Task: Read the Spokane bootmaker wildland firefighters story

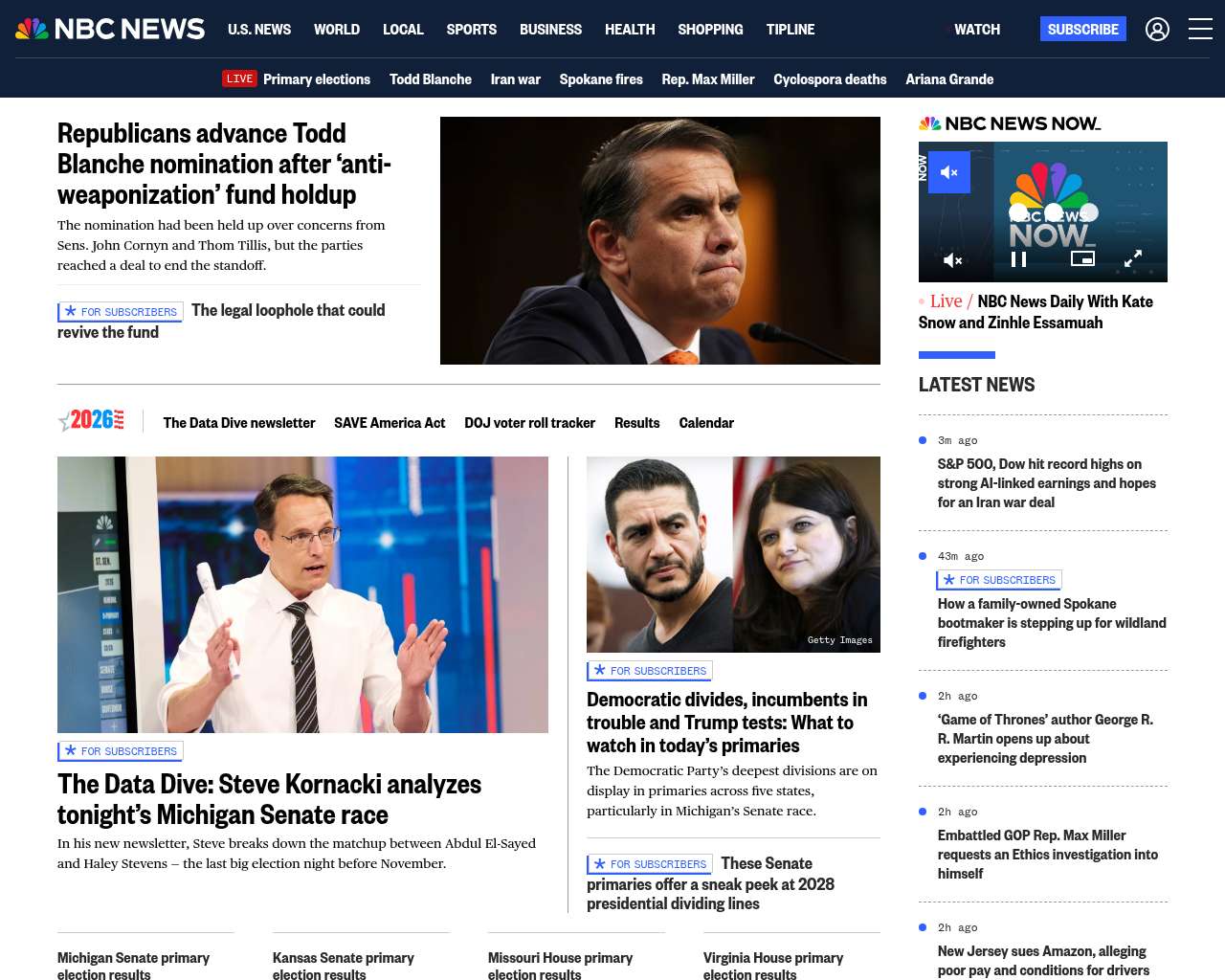Action: tap(1052, 623)
